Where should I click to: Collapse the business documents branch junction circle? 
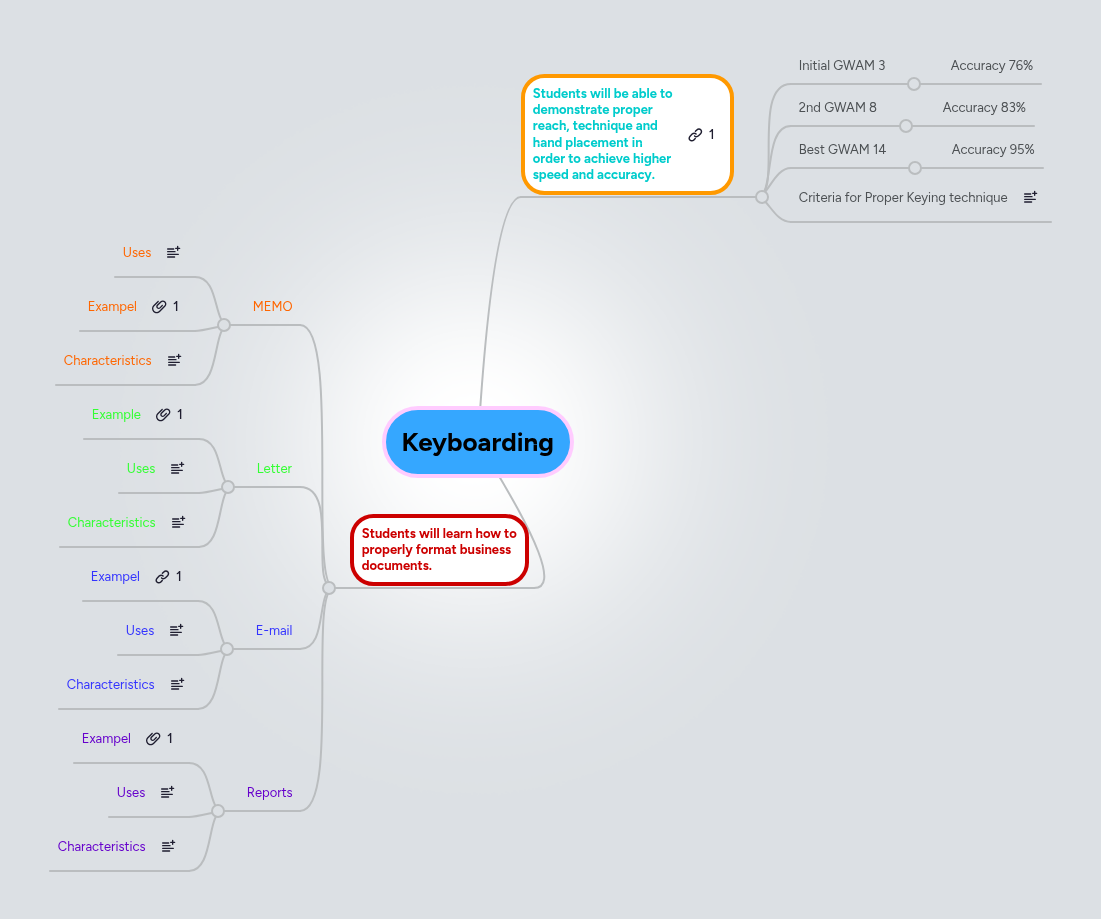tap(329, 588)
